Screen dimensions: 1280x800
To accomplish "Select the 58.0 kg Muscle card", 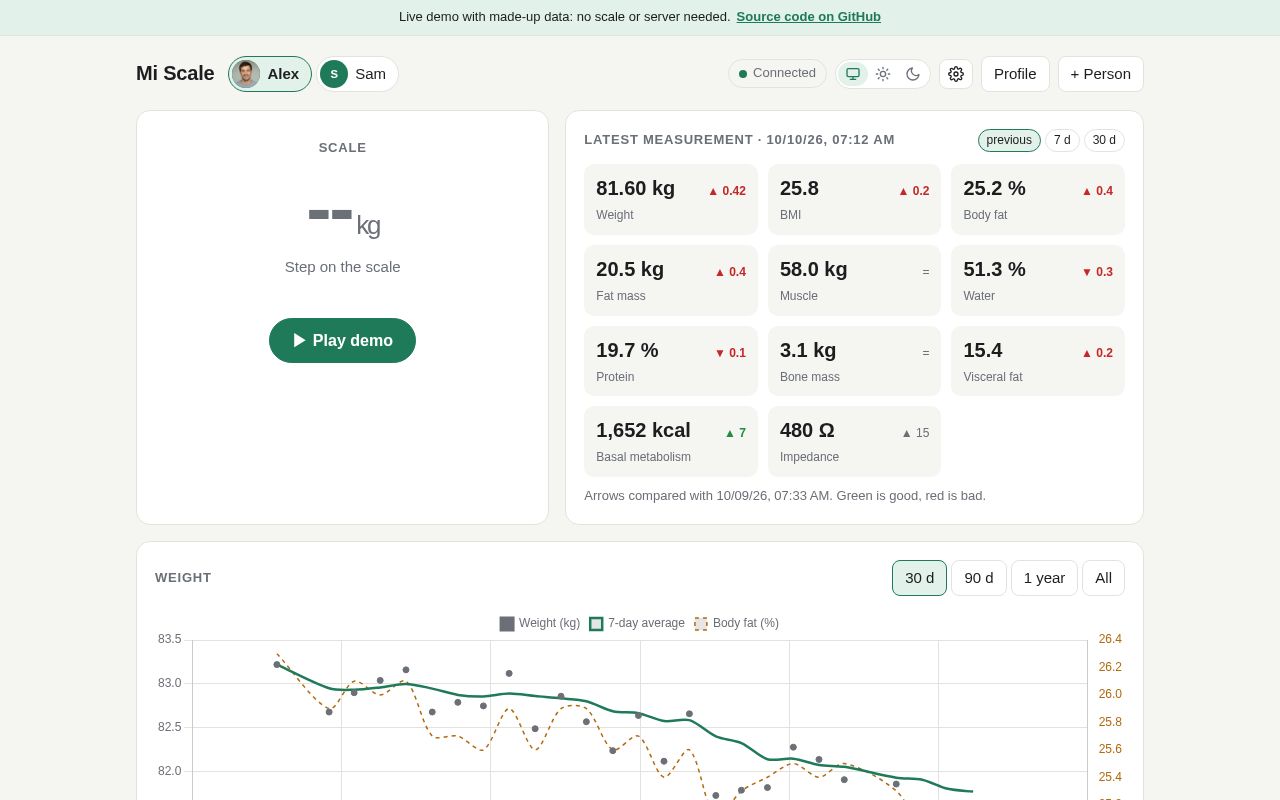I will click(x=854, y=280).
